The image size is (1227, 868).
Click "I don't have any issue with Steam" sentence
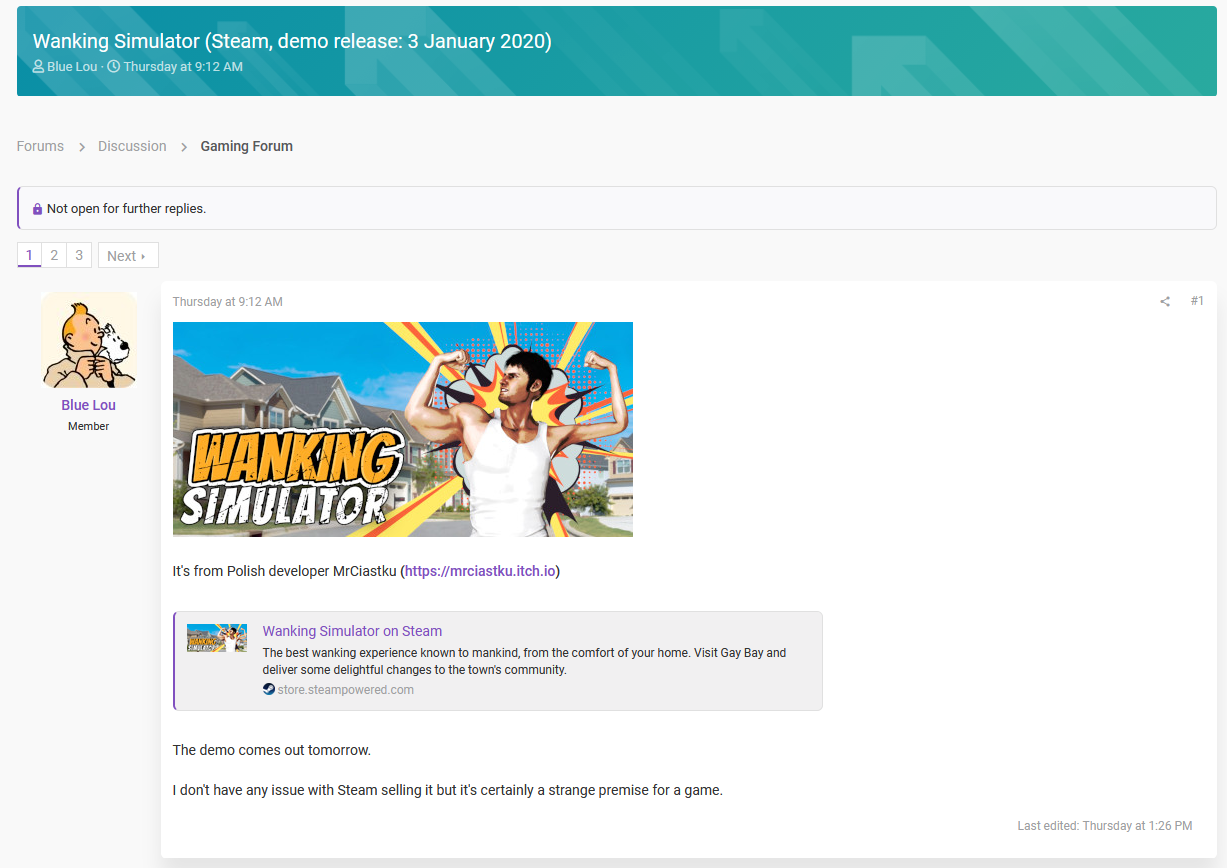(x=447, y=790)
